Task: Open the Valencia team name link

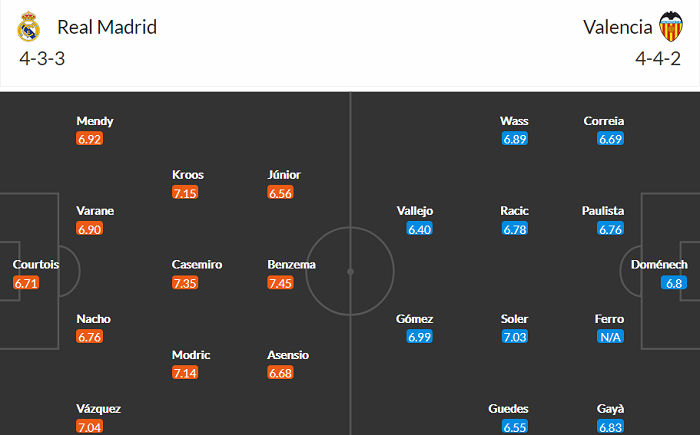Action: tap(617, 27)
